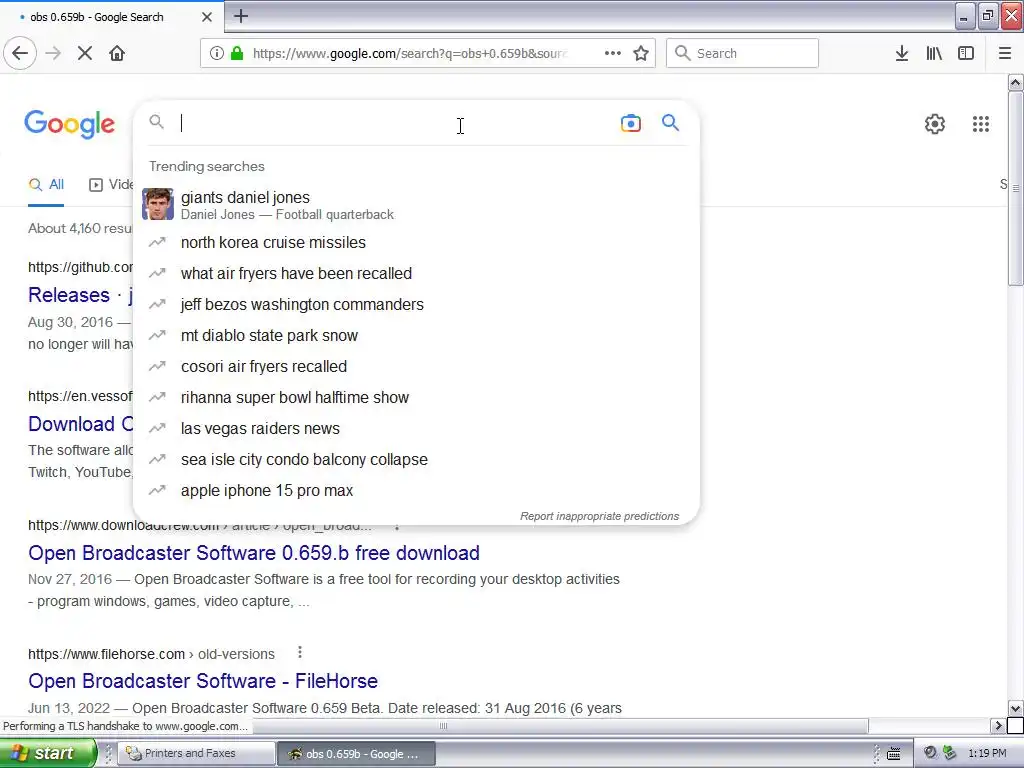The height and width of the screenshot is (768, 1024).
Task: Go back with the browser back arrow
Action: tap(20, 53)
